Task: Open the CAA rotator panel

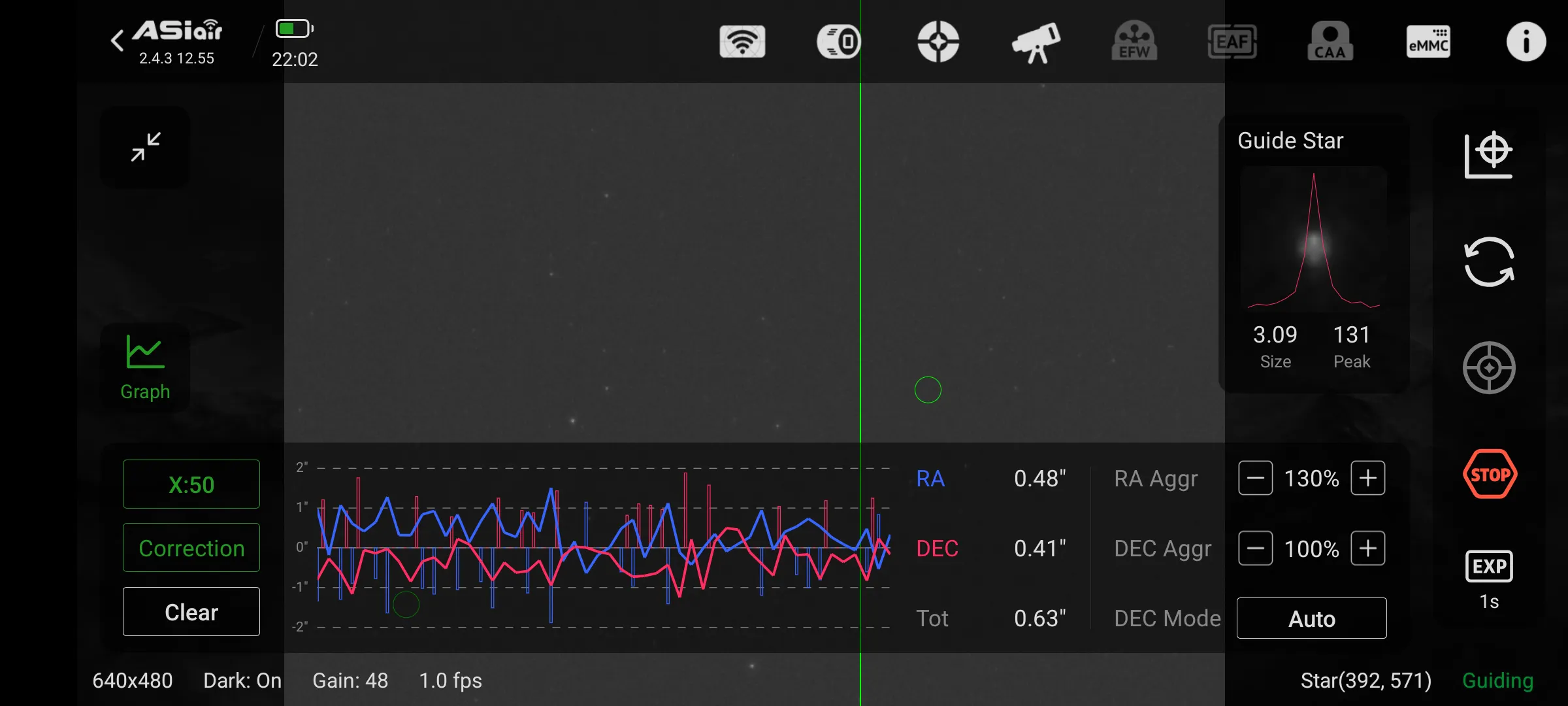Action: 1330,42
